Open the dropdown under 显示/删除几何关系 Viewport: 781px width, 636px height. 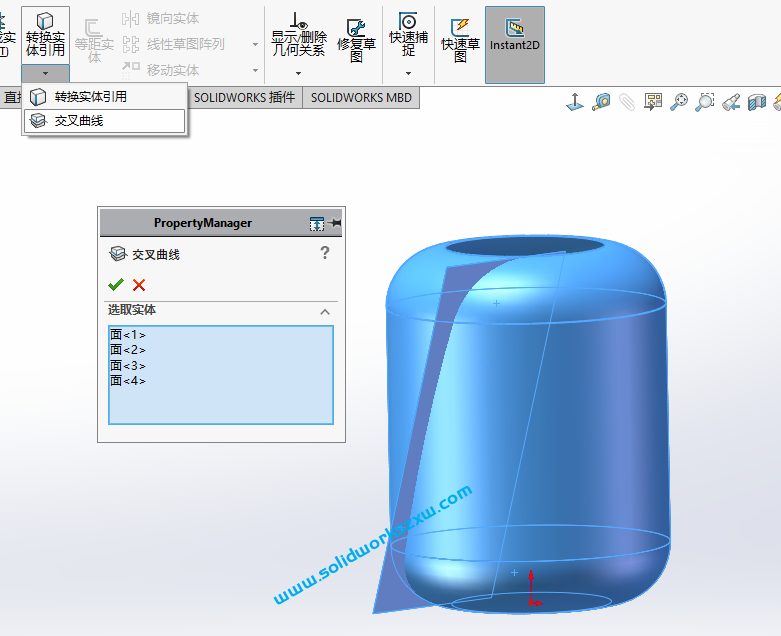[298, 73]
